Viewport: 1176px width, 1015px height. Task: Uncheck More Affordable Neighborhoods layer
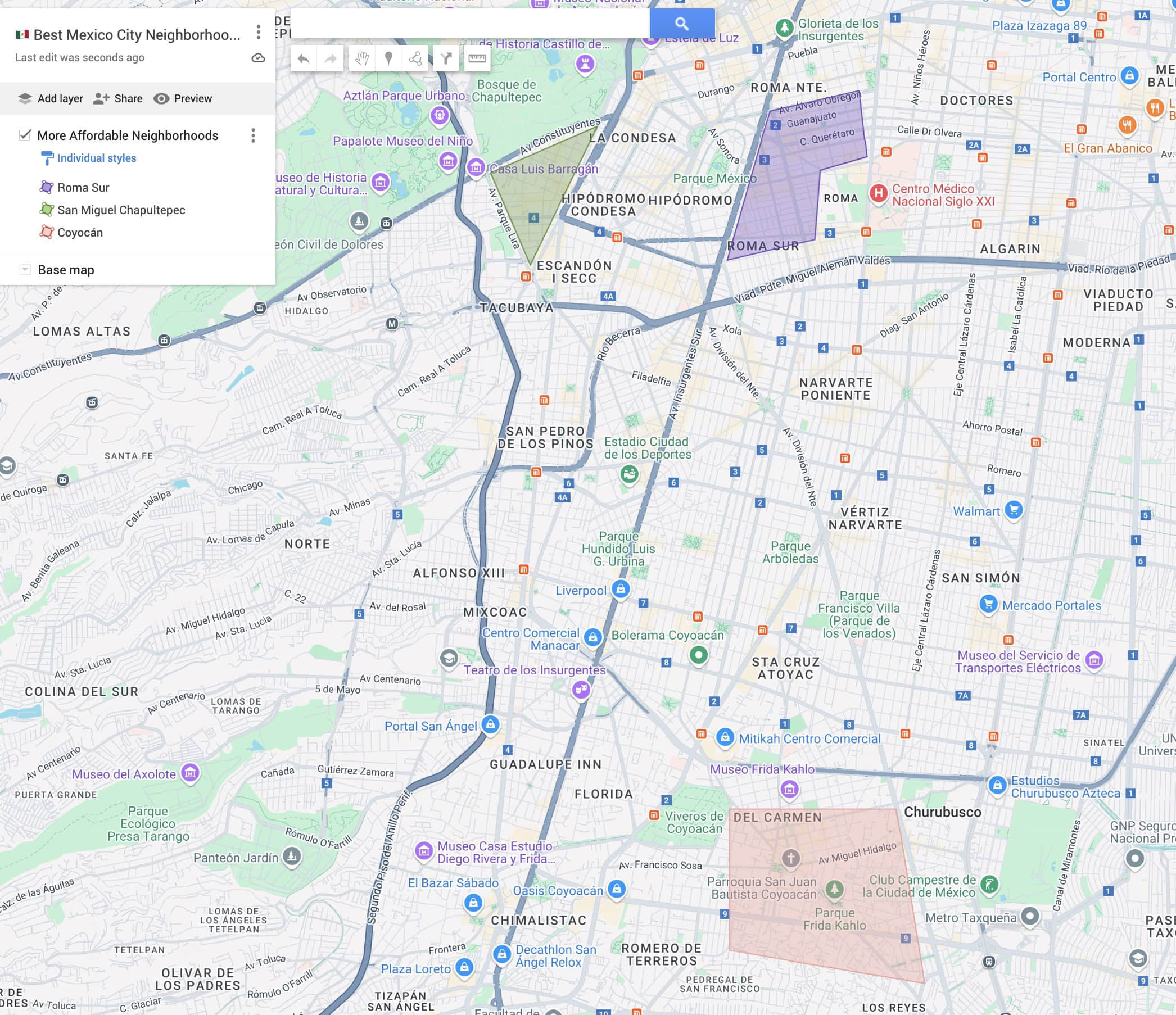(25, 135)
